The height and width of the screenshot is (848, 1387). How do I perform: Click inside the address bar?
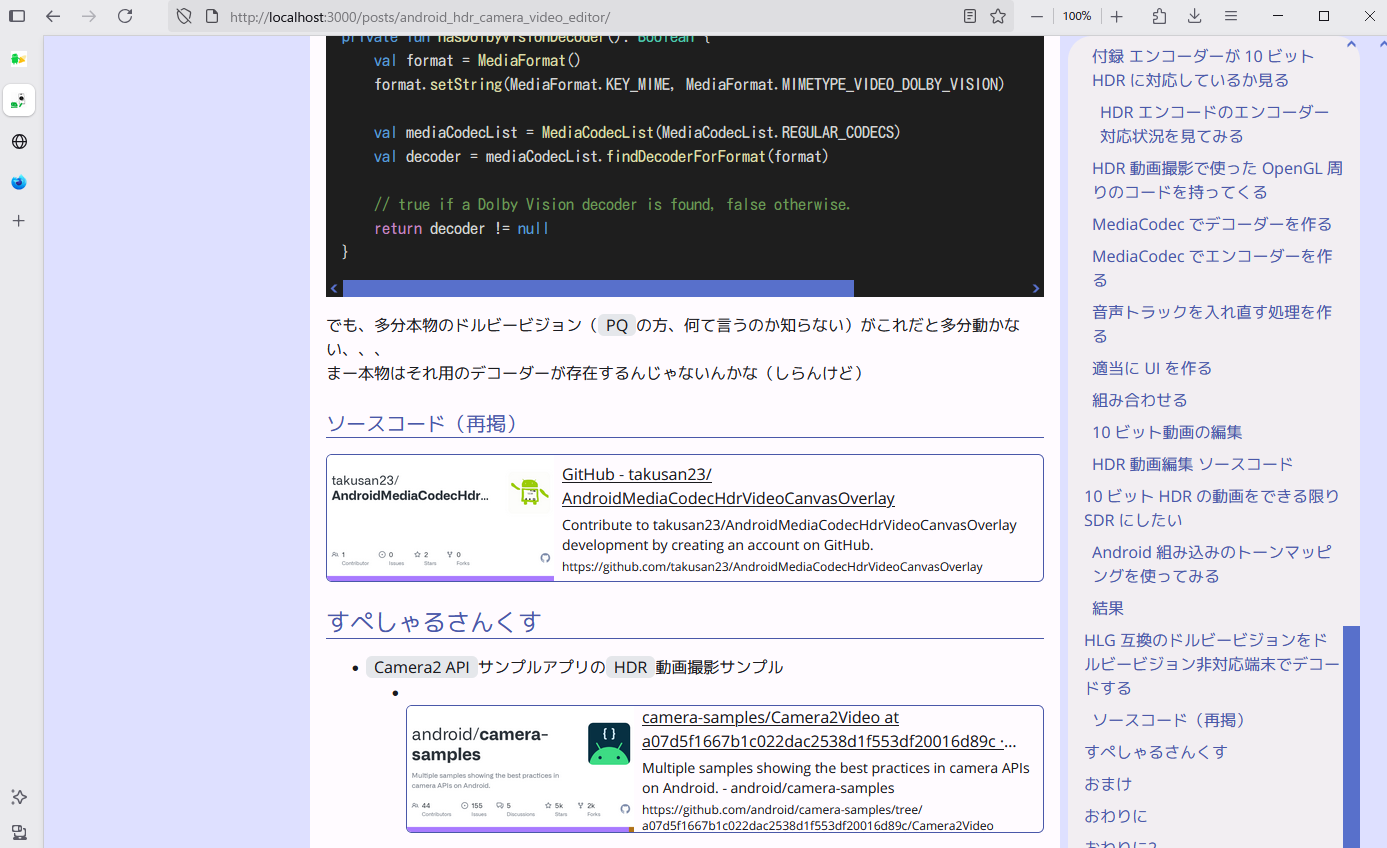(x=500, y=16)
